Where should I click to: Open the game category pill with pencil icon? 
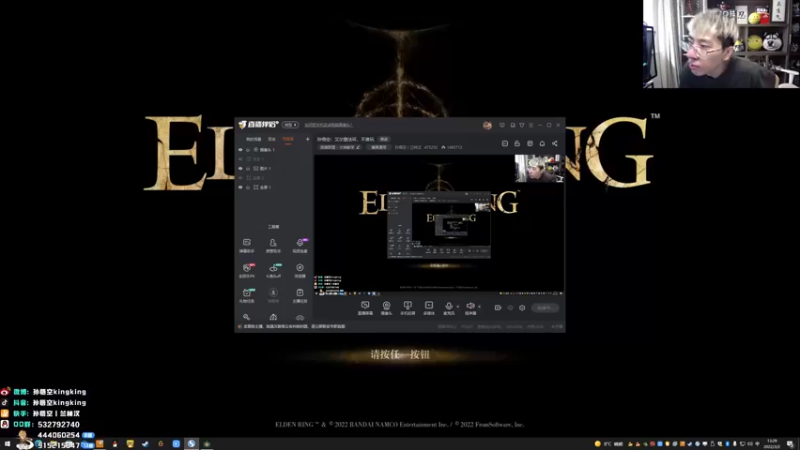340,147
